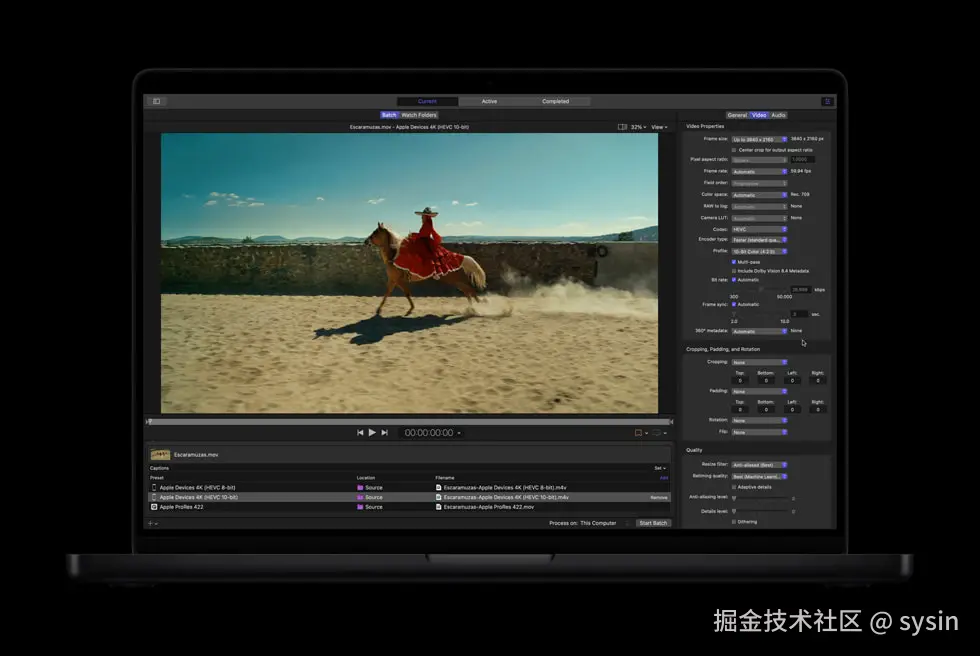Click the Source folder icon for HEVC 8-bit
Viewport: 980px width, 656px height.
coord(360,487)
